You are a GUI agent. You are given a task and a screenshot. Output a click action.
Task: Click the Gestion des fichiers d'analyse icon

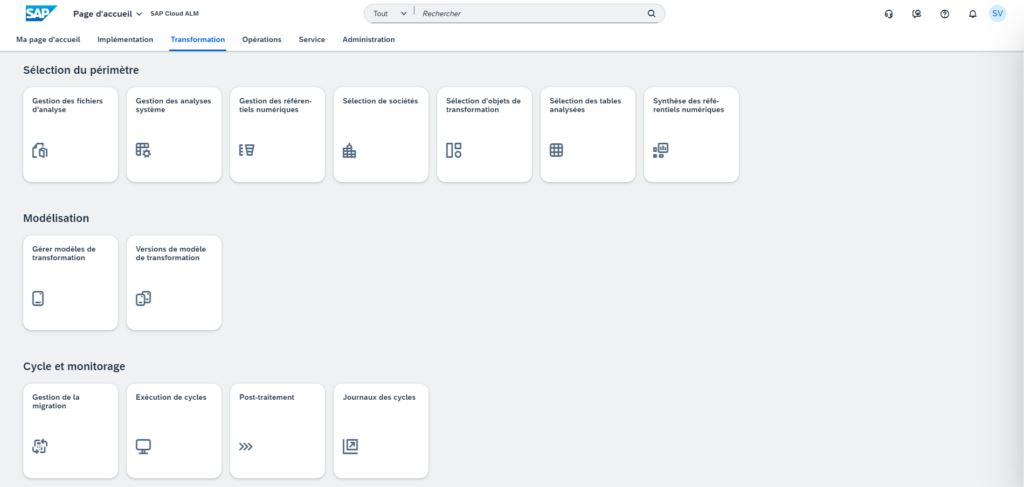click(40, 151)
